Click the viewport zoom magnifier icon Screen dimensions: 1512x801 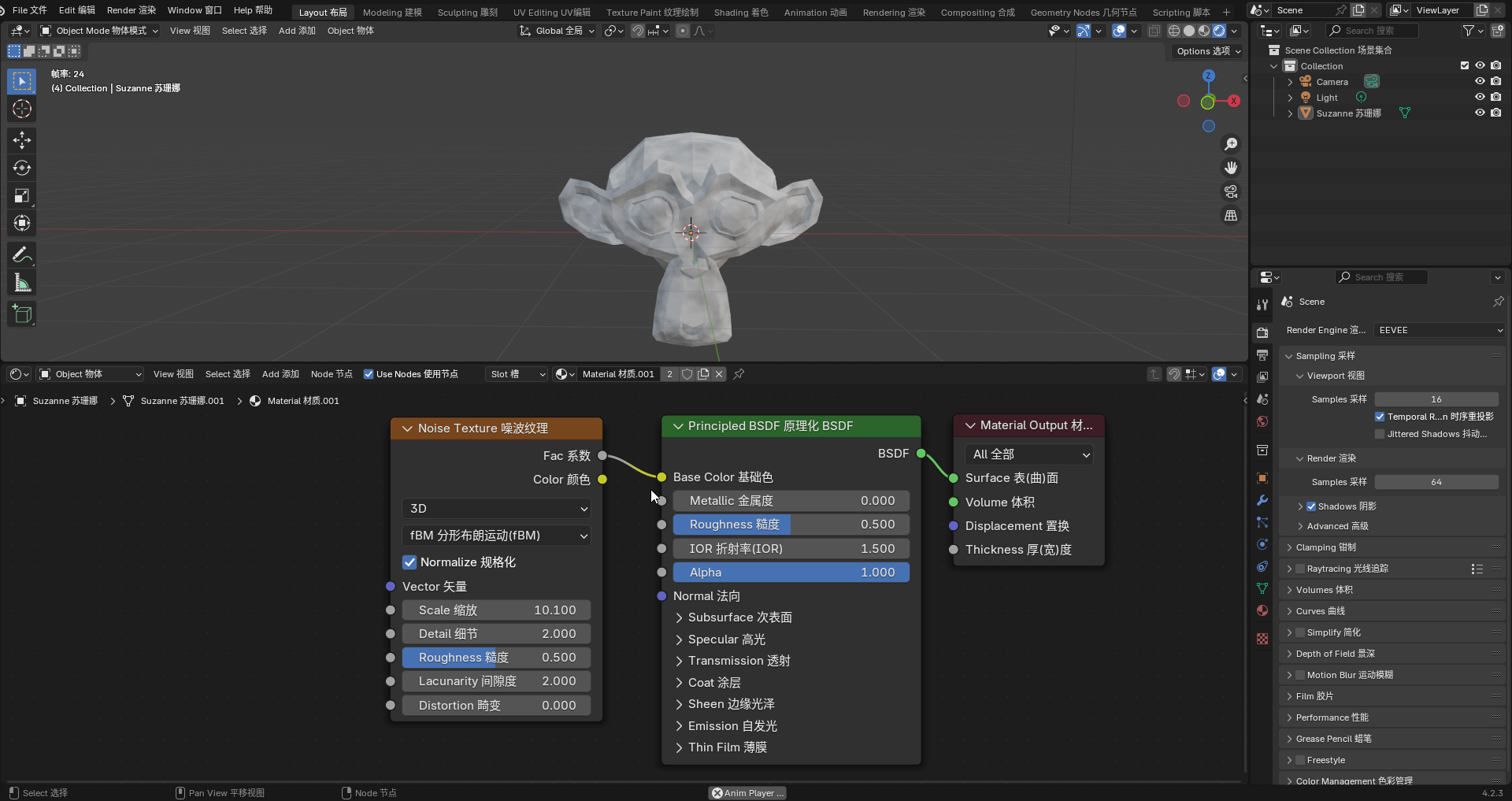1230,144
